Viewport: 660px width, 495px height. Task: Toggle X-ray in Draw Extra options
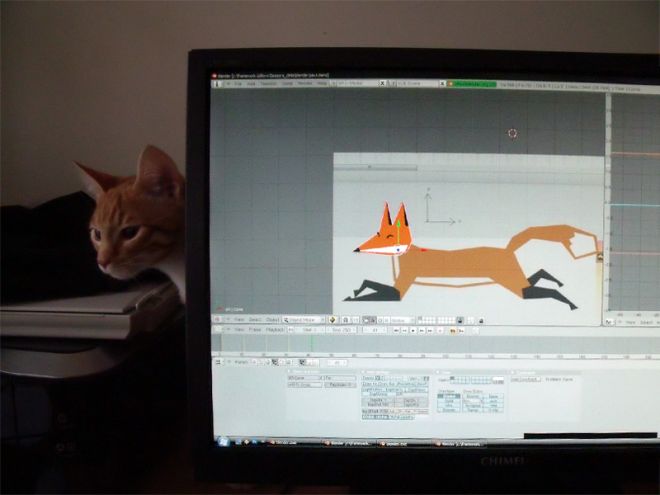click(x=494, y=410)
